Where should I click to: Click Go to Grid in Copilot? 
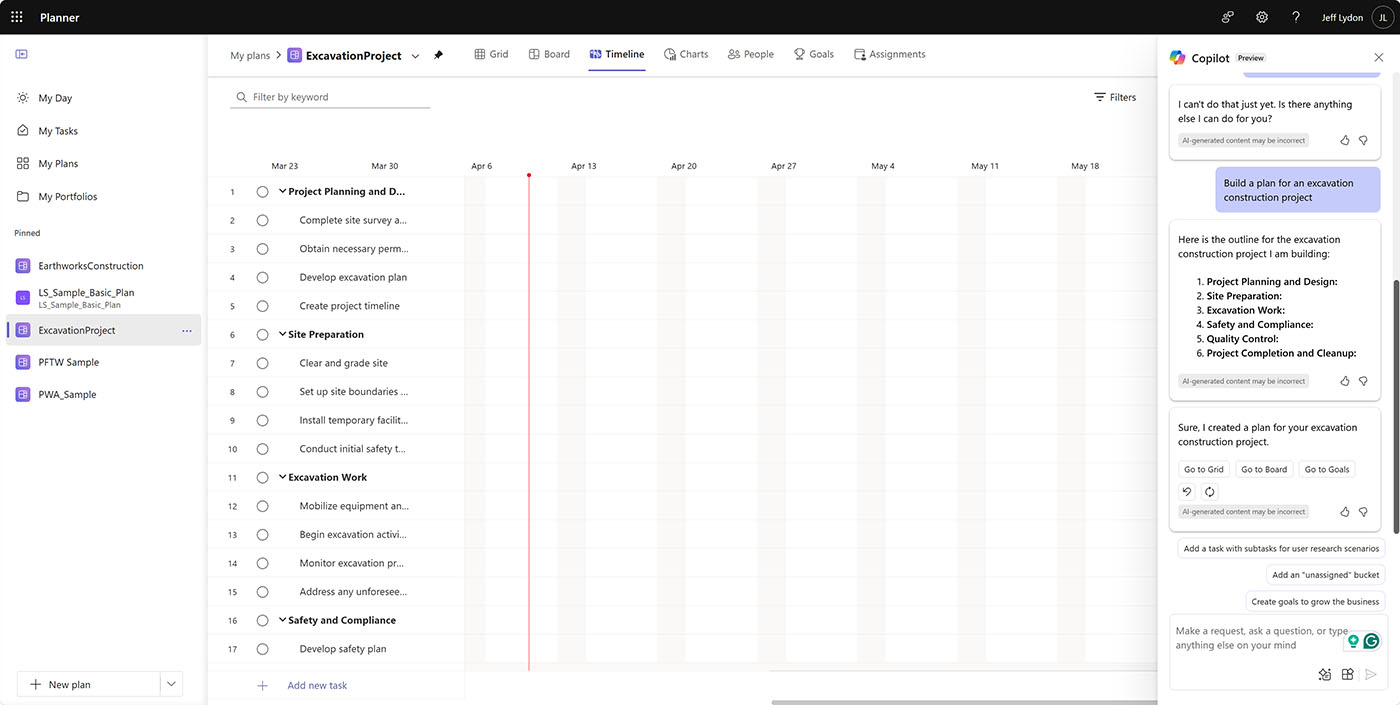(x=1203, y=469)
